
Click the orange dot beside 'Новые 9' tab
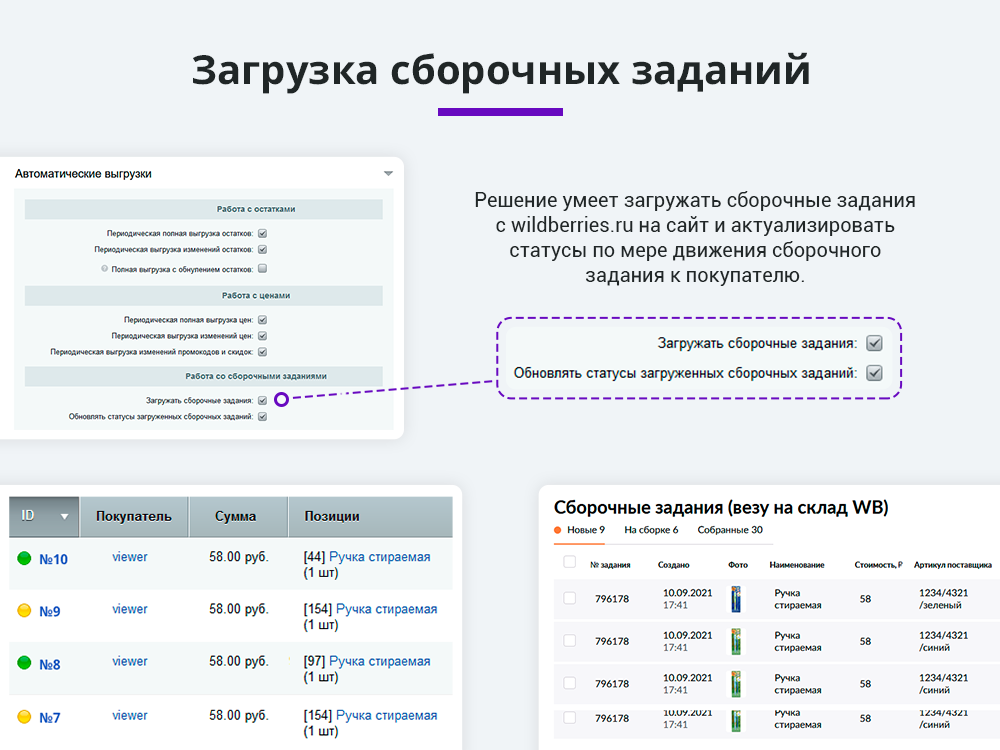coord(557,530)
